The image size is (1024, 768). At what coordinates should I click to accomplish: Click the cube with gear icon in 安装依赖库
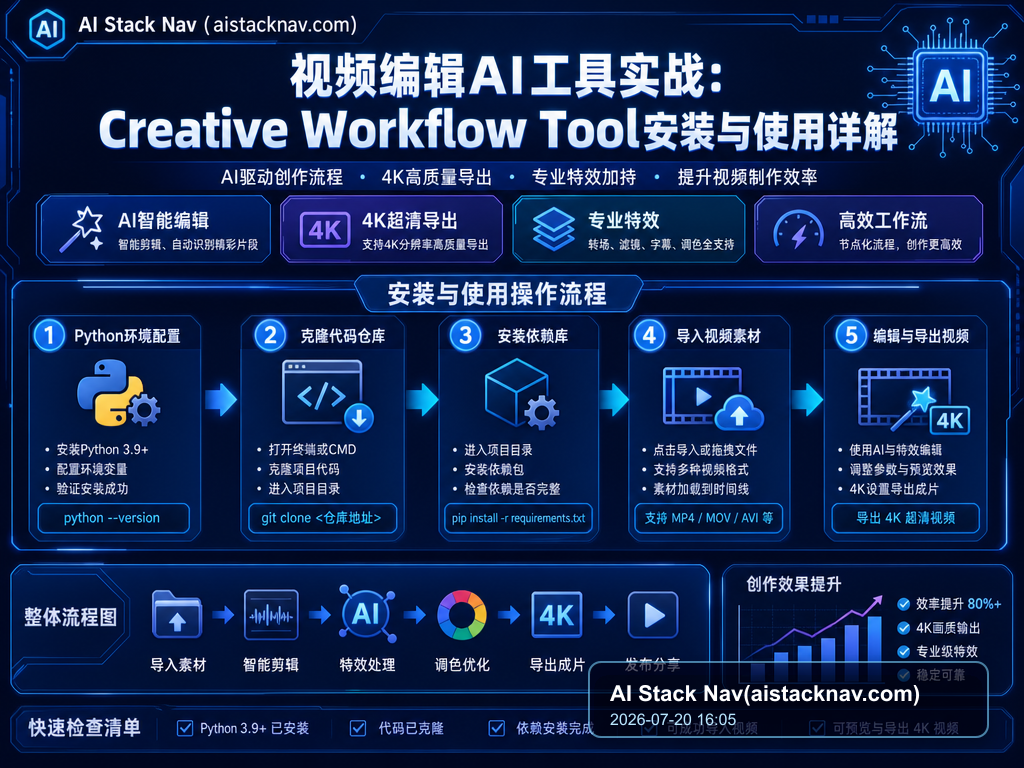(521, 394)
